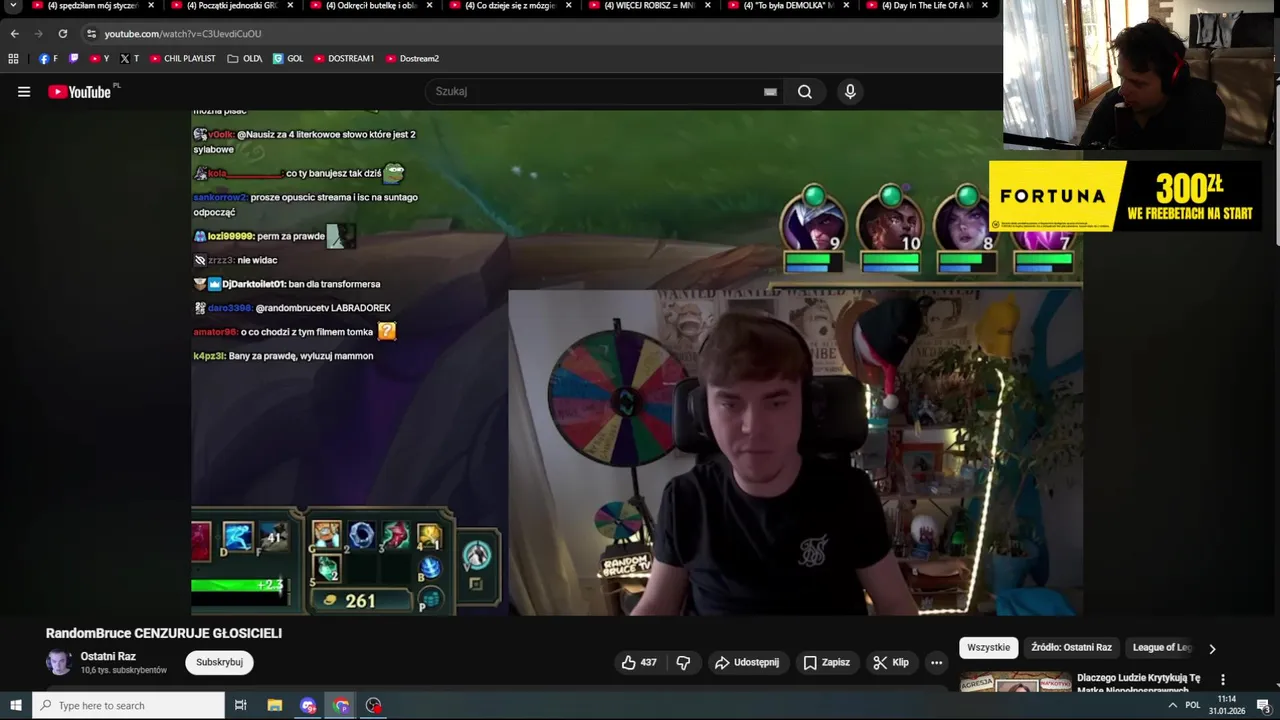This screenshot has height=720, width=1280.
Task: Open the Facebook 'F' bookmark
Action: (x=48, y=59)
